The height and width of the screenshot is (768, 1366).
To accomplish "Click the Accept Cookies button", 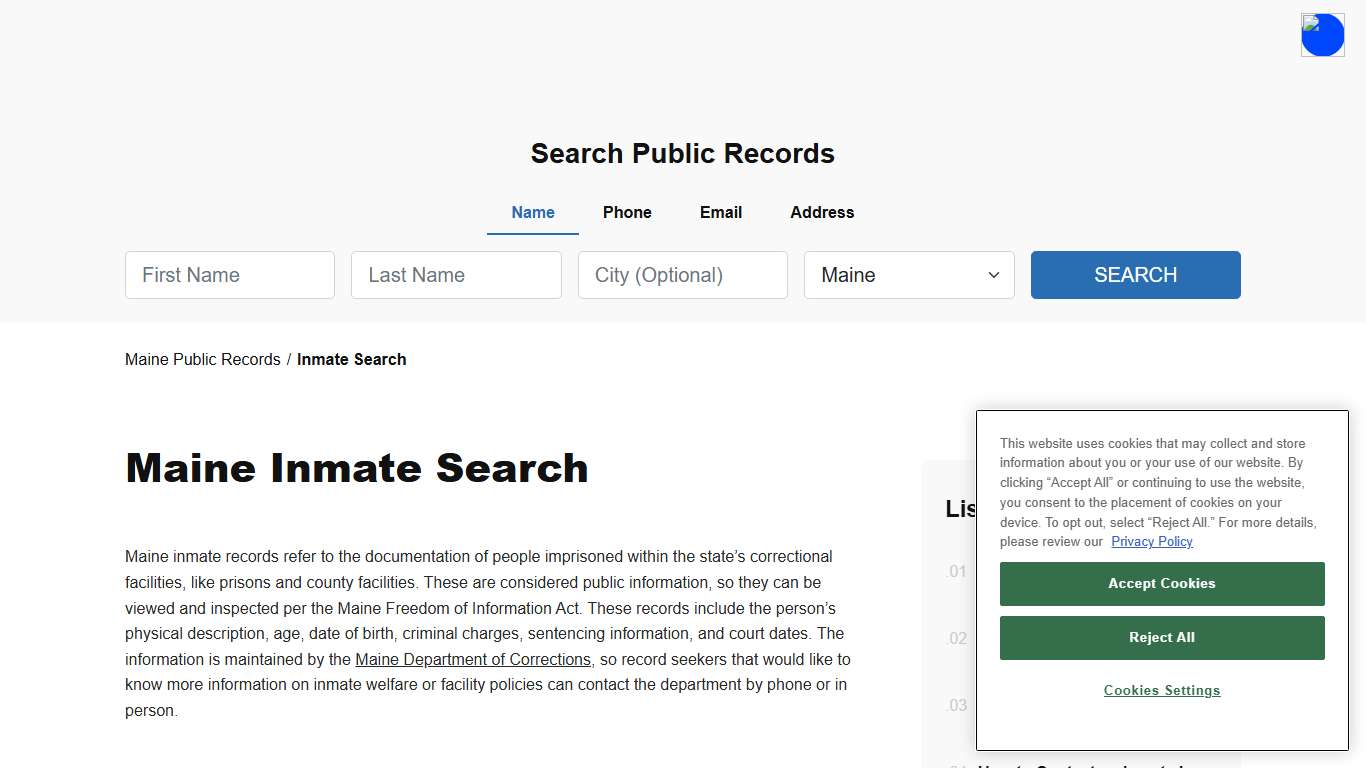I will tap(1161, 583).
